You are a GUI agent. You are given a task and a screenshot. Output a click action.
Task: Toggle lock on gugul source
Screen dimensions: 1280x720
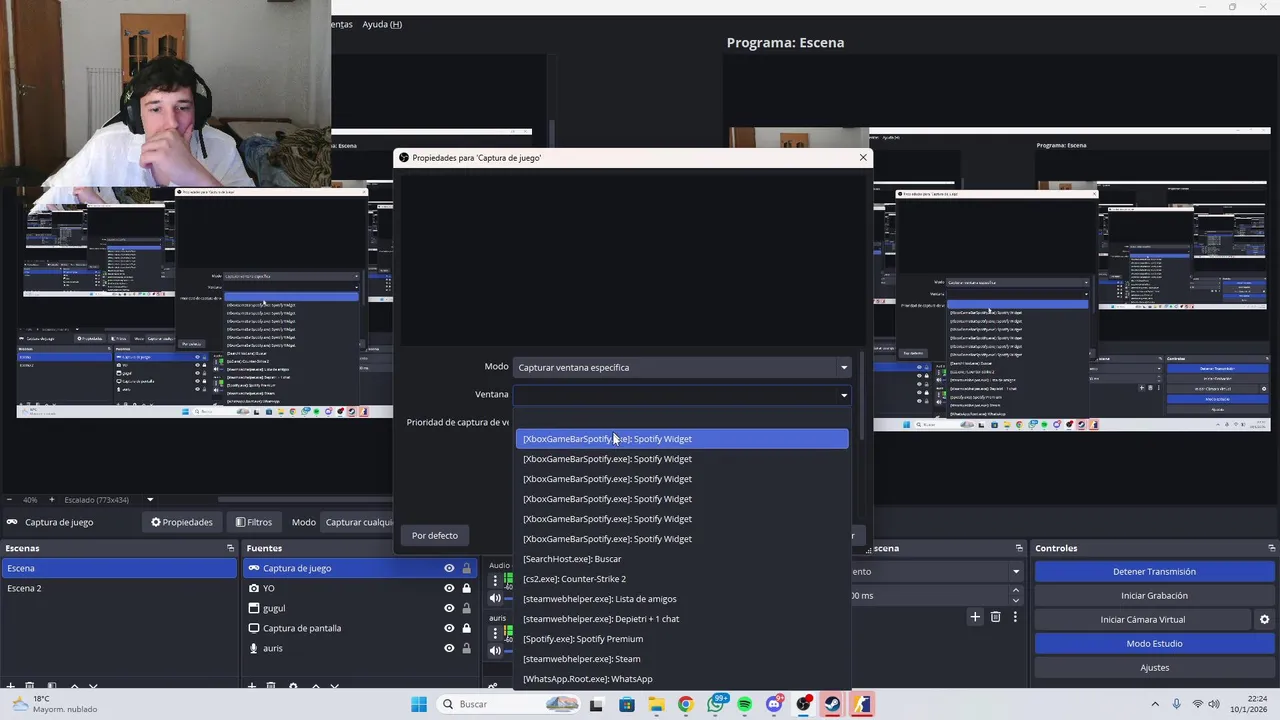pyautogui.click(x=466, y=608)
